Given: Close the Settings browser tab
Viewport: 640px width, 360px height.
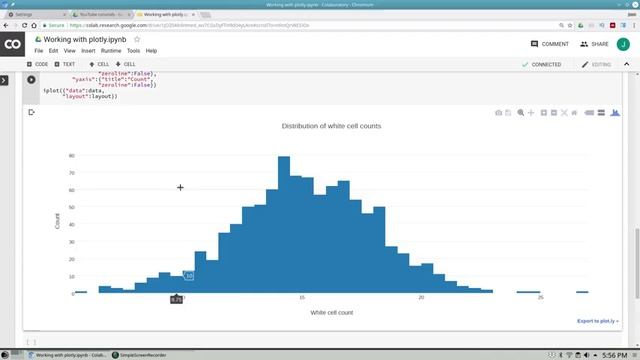Looking at the screenshot, I should point(64,15).
